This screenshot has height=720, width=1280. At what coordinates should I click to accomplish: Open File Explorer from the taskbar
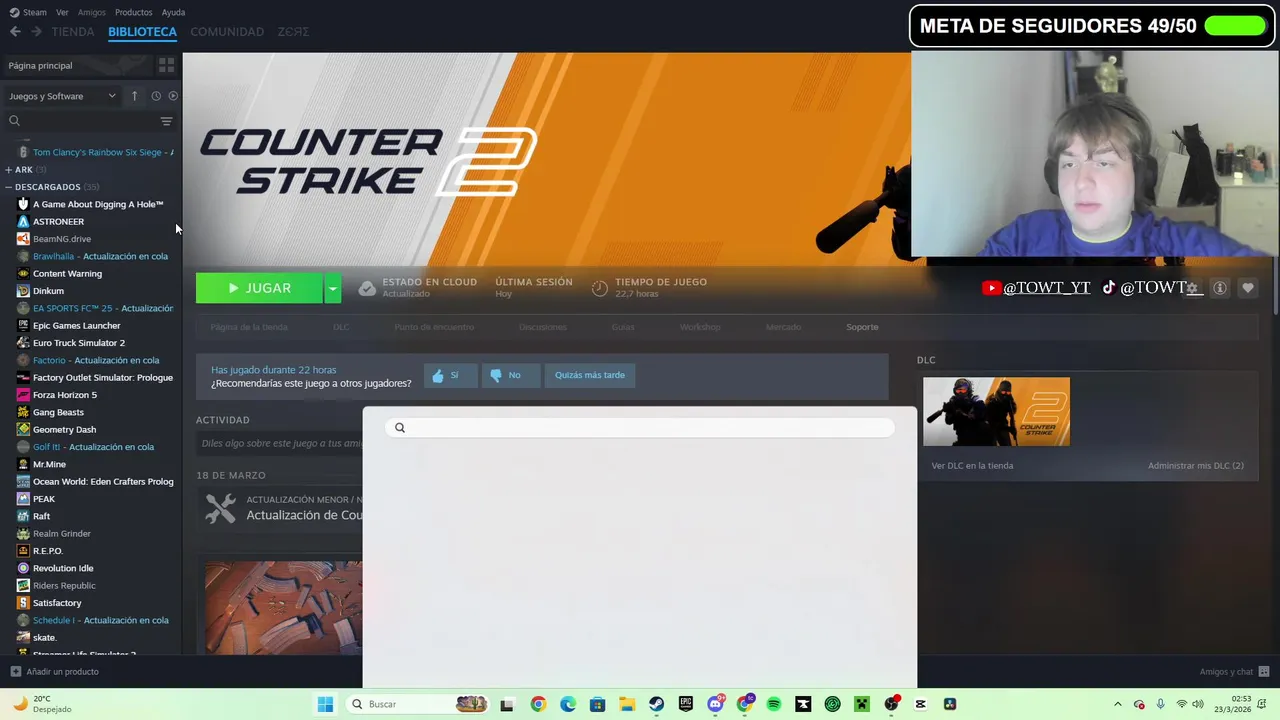627,704
